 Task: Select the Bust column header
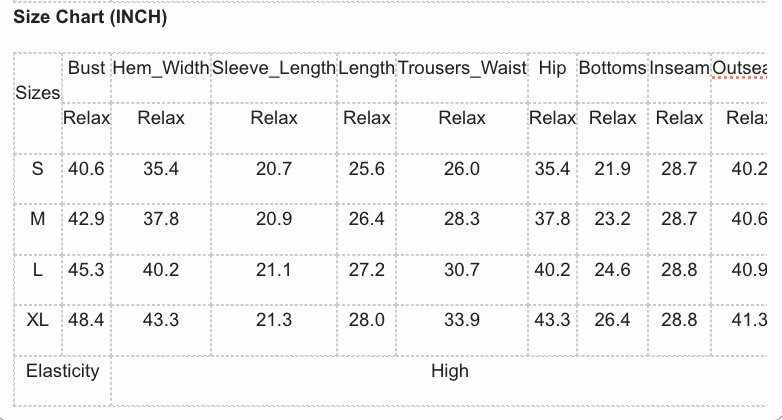86,68
